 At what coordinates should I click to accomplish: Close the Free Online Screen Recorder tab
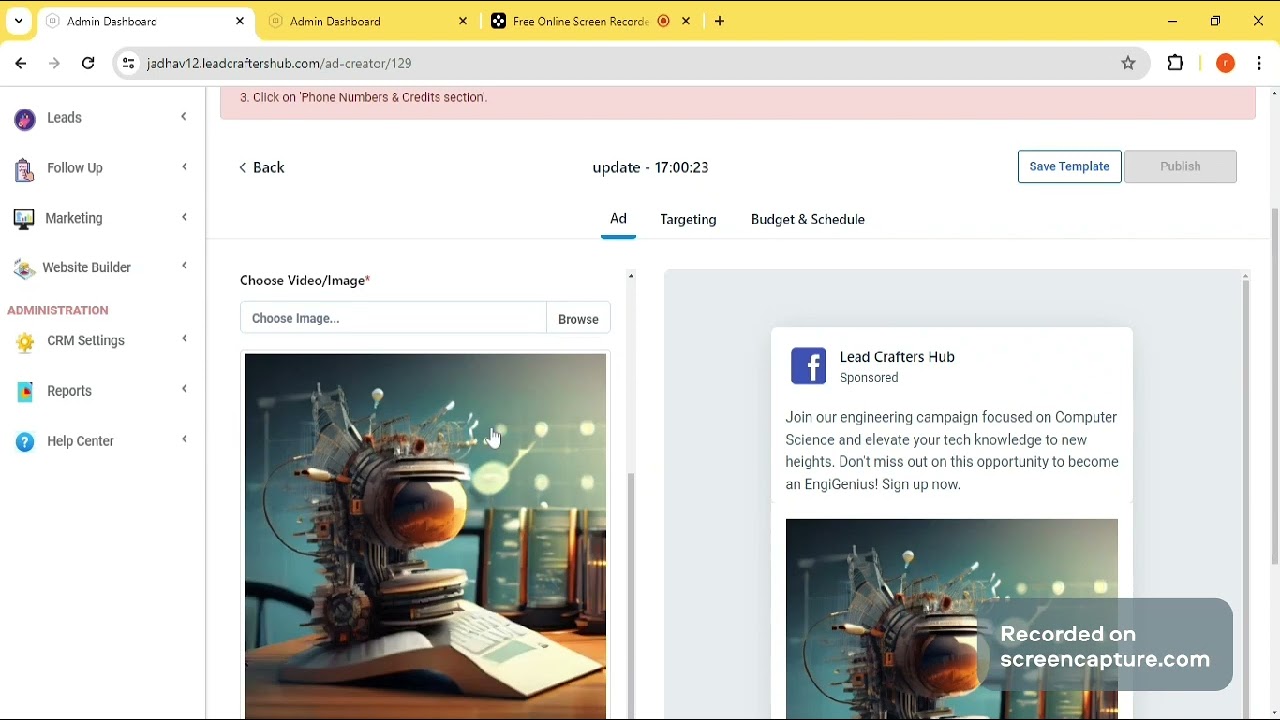pos(686,21)
